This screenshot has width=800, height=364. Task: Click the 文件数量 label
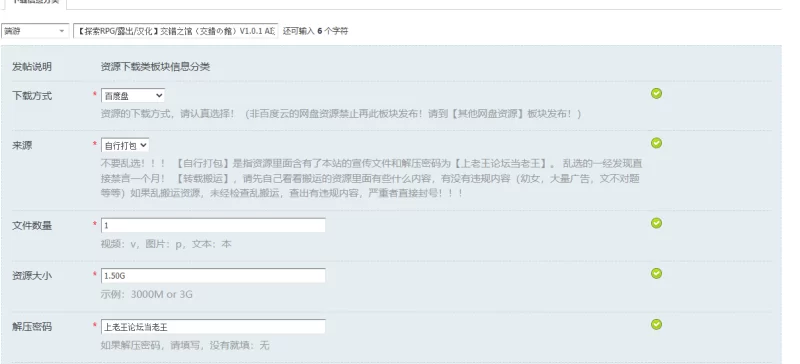coord(32,226)
